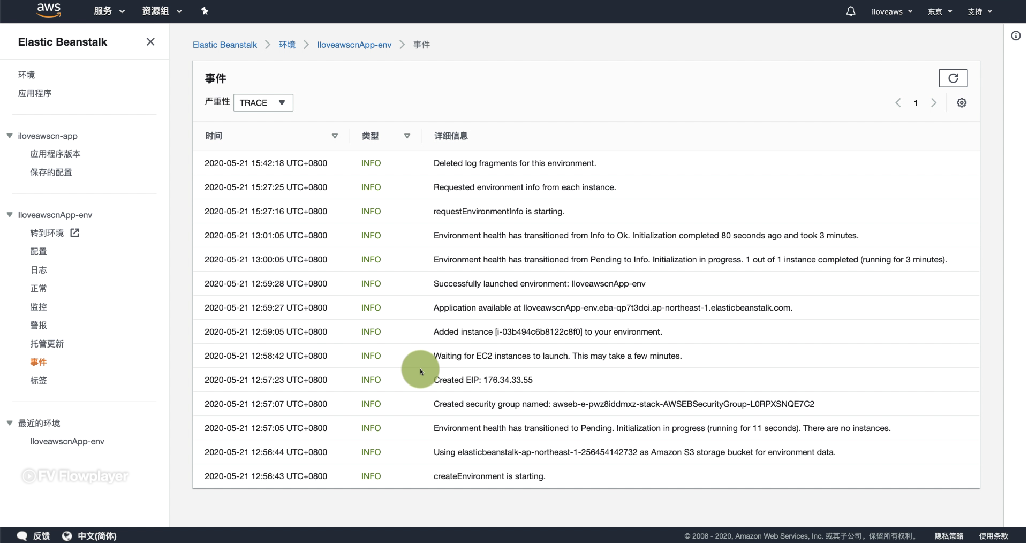This screenshot has width=1026, height=543.
Task: Open 应用程序版本 in sidebar
Action: [55, 154]
